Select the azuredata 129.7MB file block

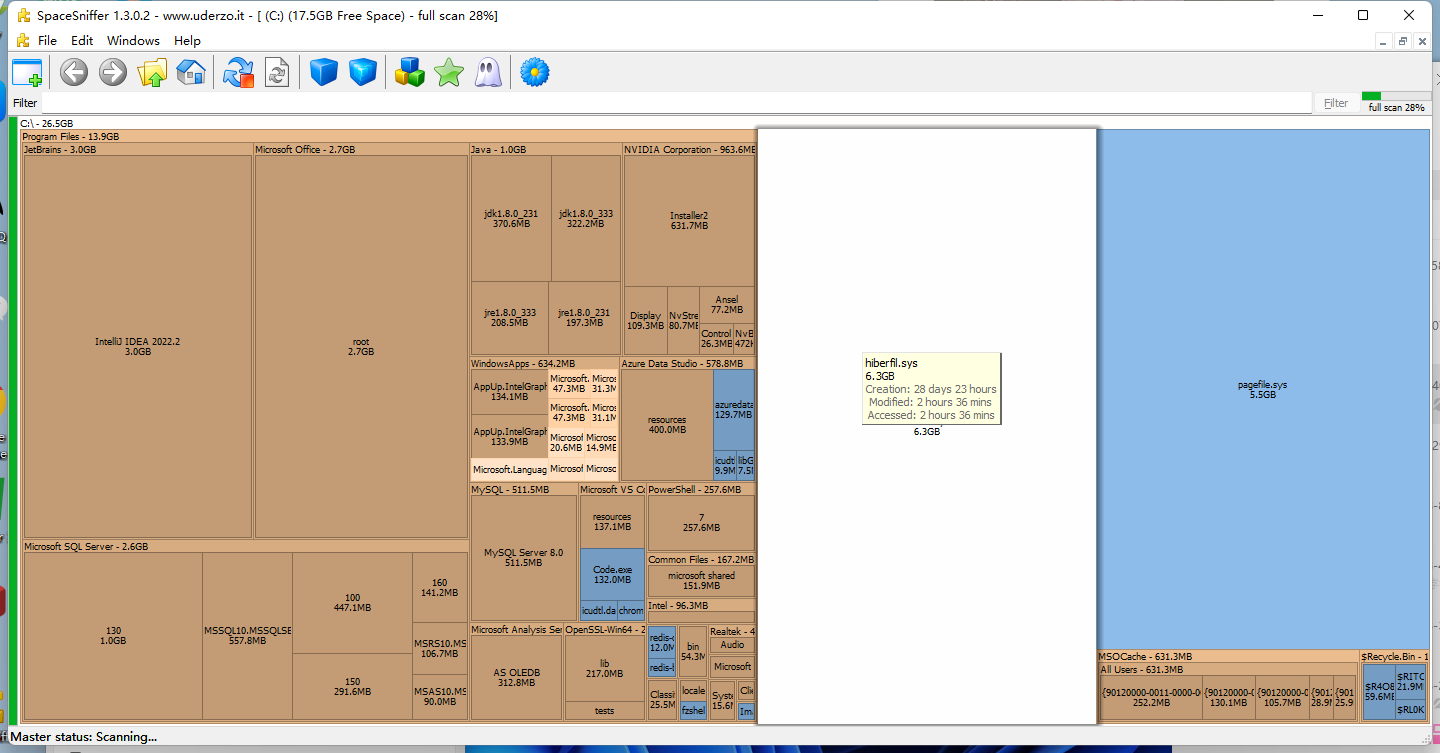point(733,409)
